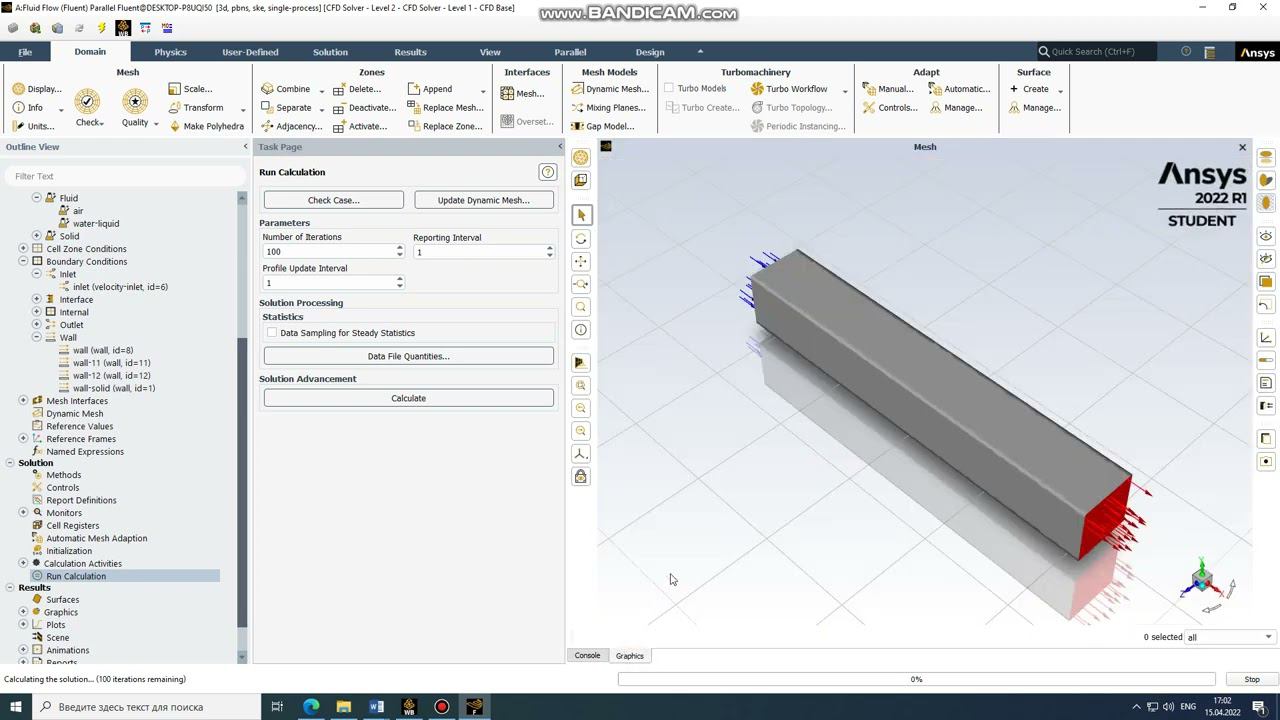Screen dimensions: 1280x720
Task: Open the mesh Quality report
Action: (x=135, y=108)
